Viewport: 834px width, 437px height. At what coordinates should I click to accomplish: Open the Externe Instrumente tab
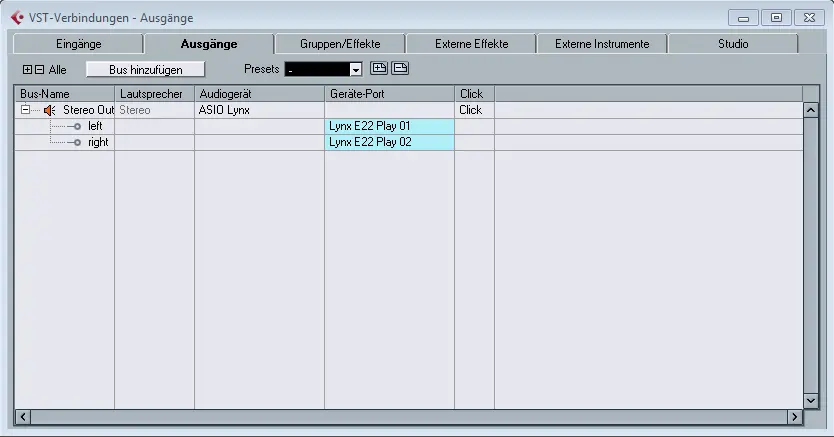point(602,44)
